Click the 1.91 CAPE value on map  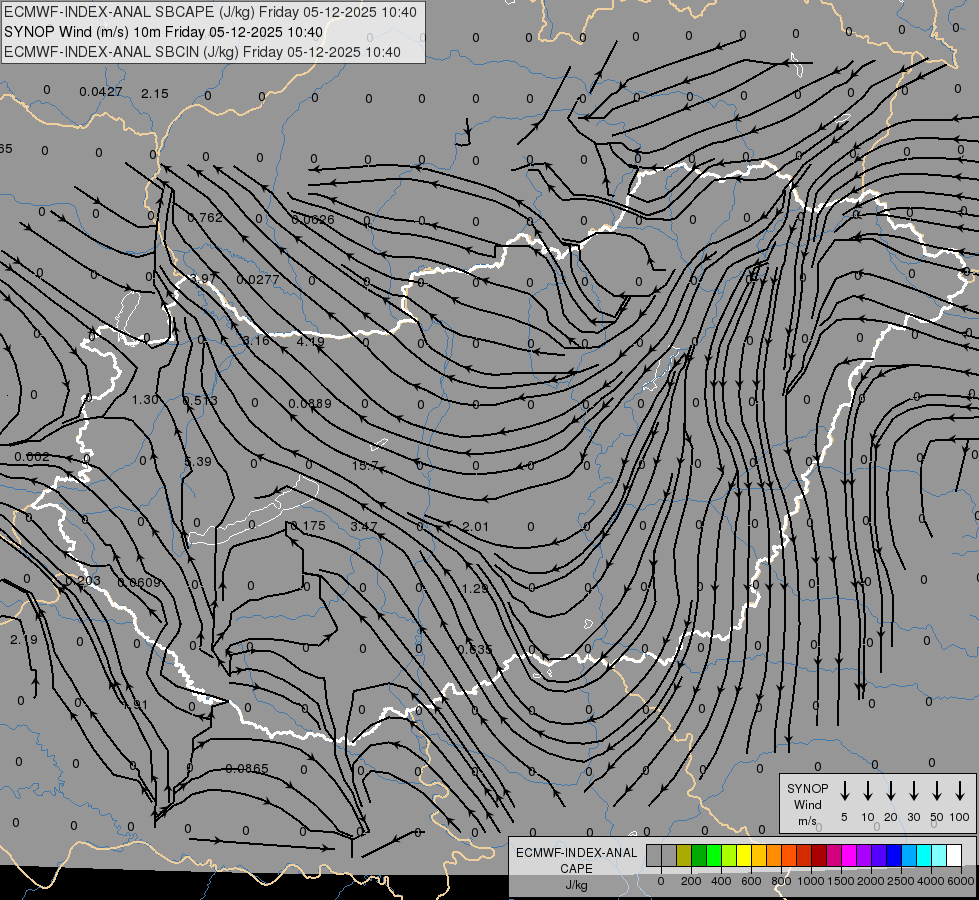point(135,705)
